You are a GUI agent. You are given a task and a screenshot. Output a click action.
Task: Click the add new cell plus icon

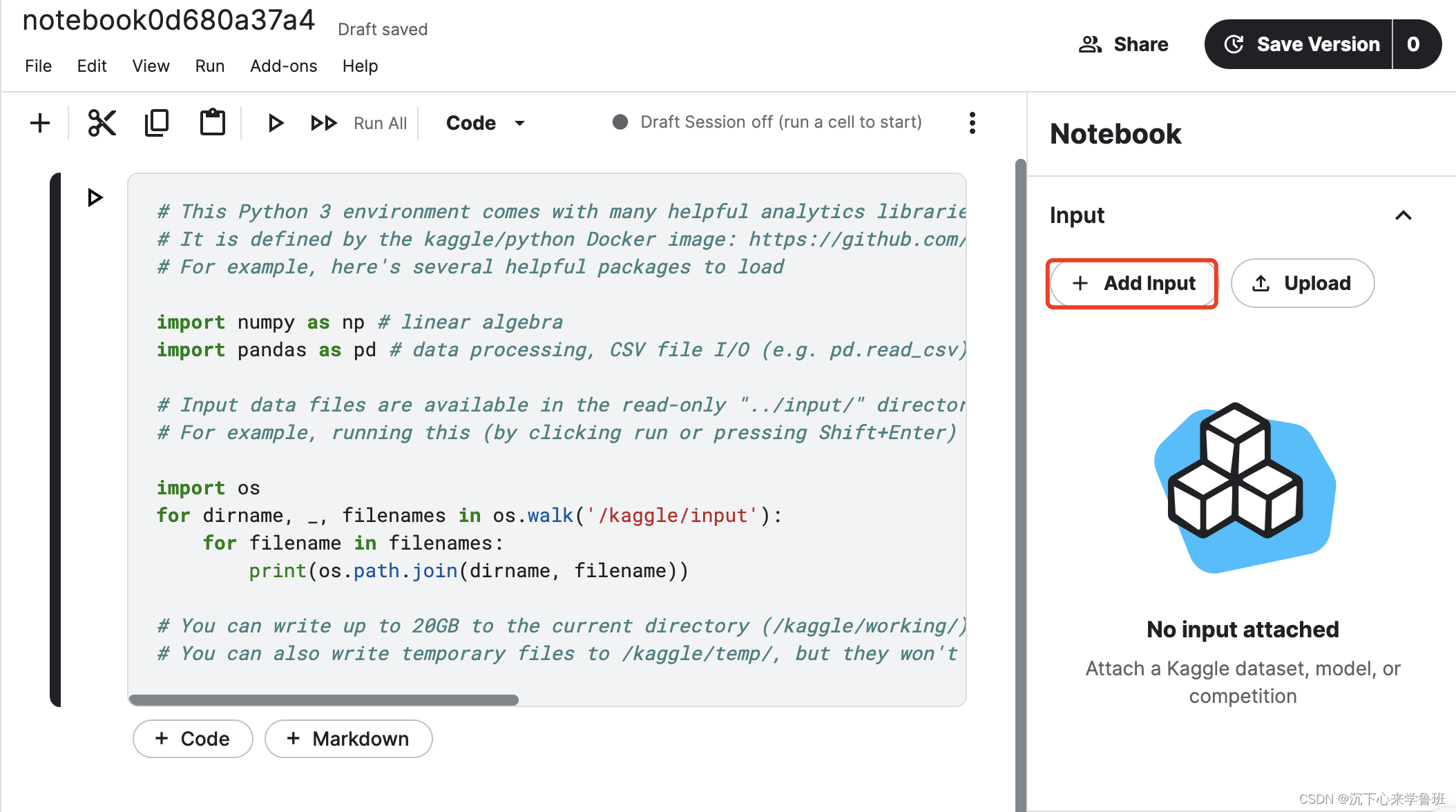[x=40, y=122]
